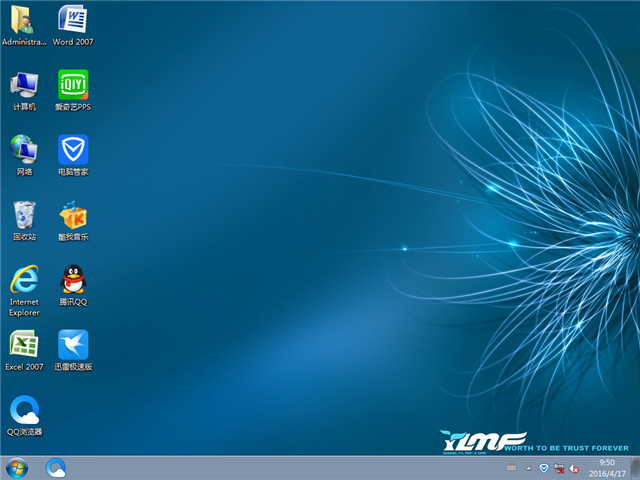Launch QQ Browser from the taskbar
The height and width of the screenshot is (480, 640).
[56, 467]
